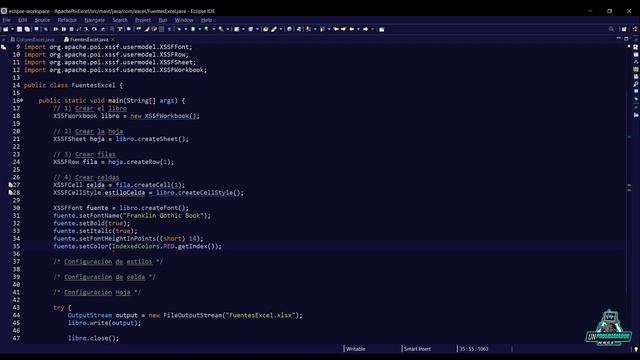Open the Refactor menu

67,20
